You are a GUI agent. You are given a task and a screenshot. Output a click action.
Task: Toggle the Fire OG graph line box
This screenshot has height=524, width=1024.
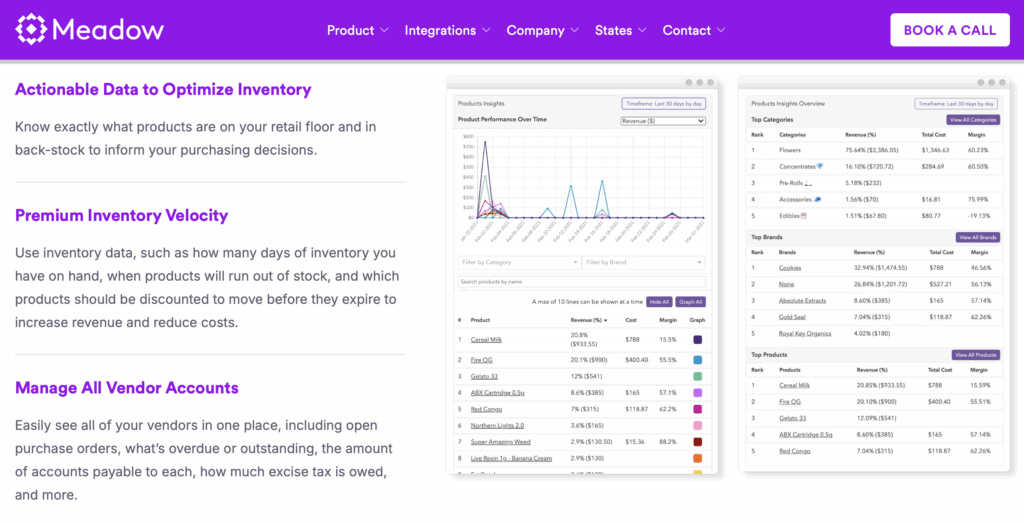point(697,359)
